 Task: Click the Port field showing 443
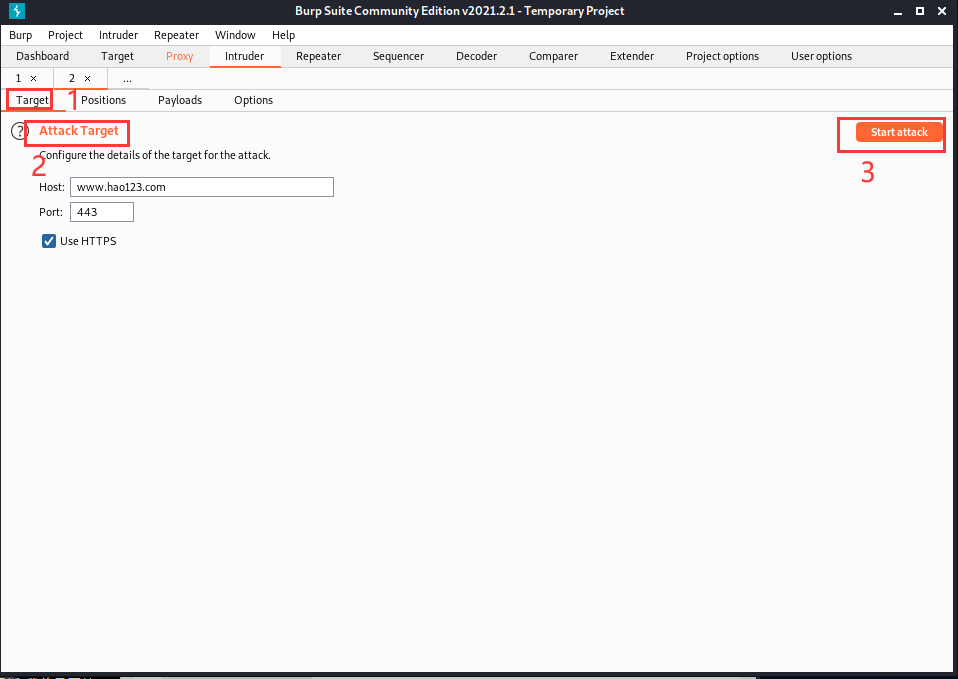[x=102, y=212]
